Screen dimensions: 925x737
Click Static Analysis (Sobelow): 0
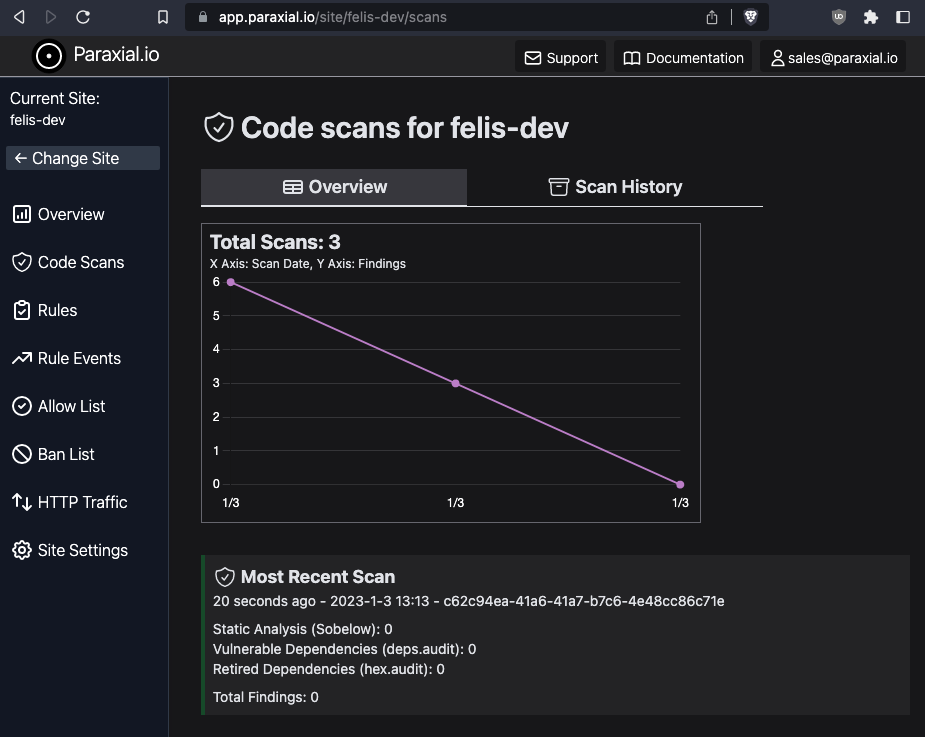pyautogui.click(x=303, y=629)
